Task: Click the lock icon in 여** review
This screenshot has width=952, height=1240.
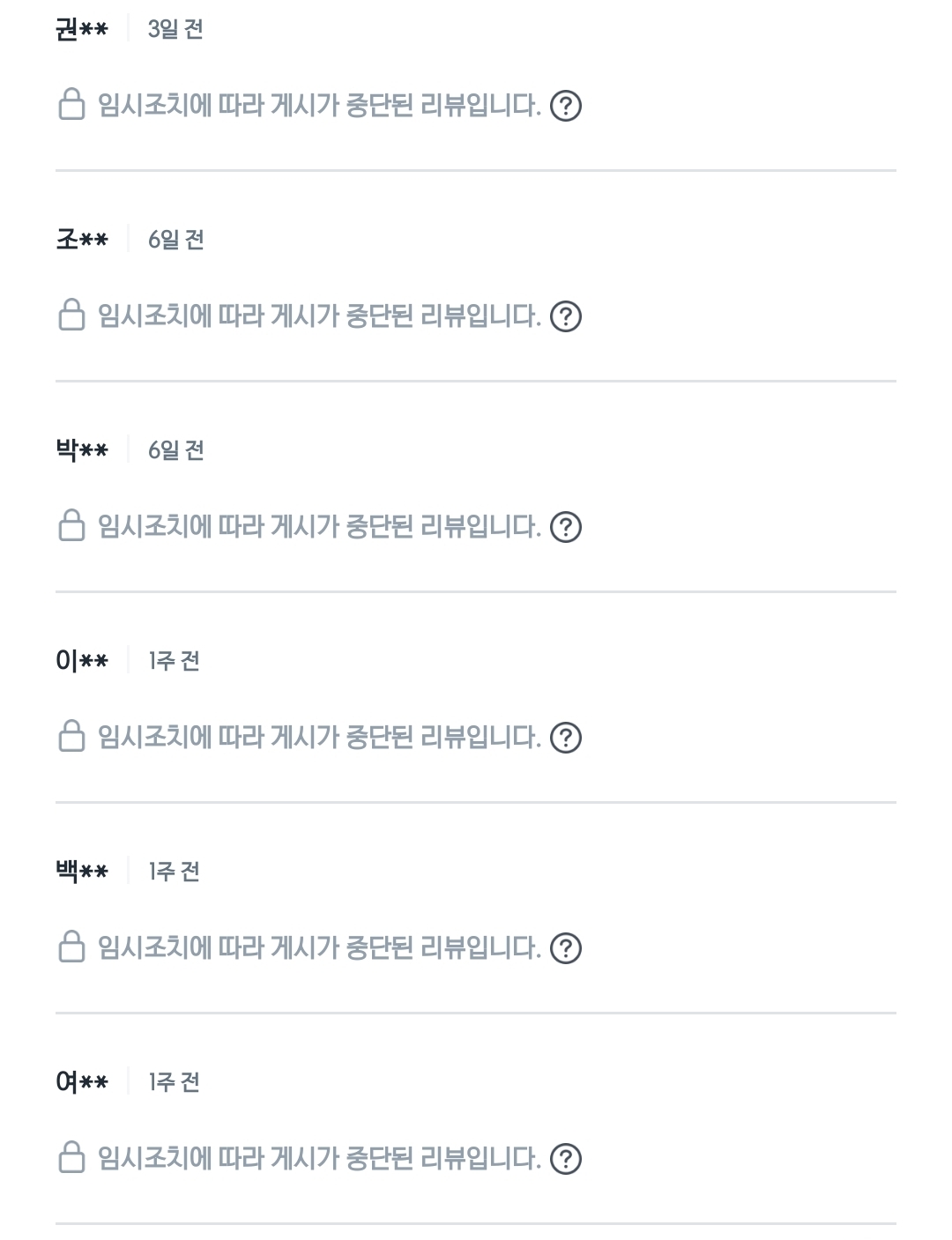Action: click(71, 1157)
